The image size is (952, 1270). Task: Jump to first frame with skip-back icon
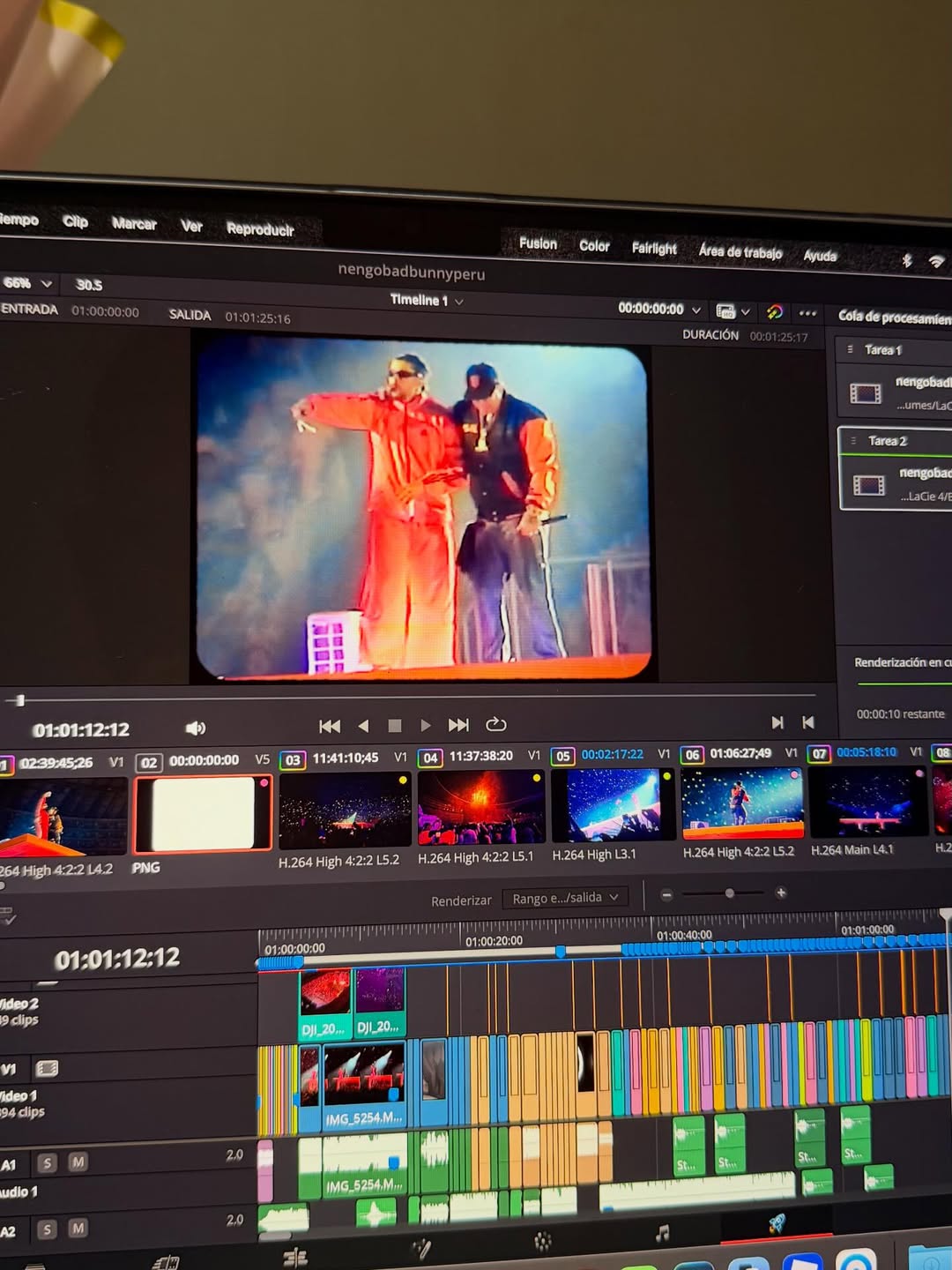pos(330,726)
